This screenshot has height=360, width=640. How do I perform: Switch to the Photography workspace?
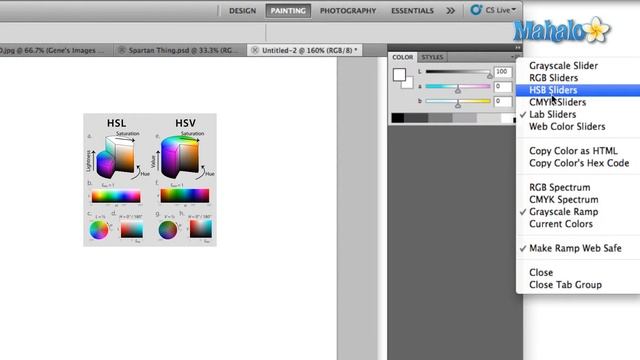point(348,11)
